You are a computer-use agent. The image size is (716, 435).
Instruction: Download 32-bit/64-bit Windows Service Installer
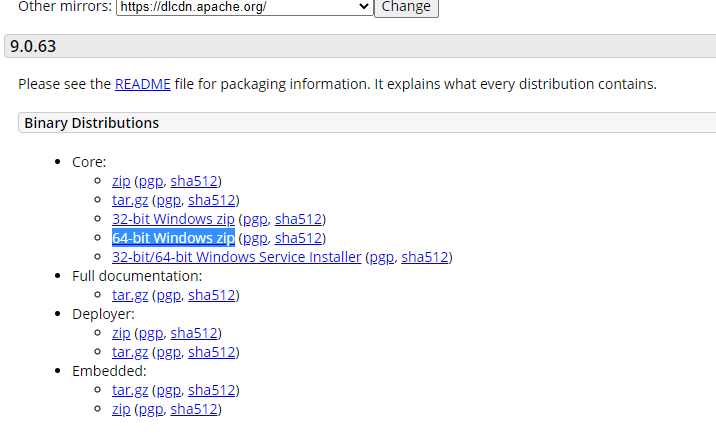click(237, 257)
